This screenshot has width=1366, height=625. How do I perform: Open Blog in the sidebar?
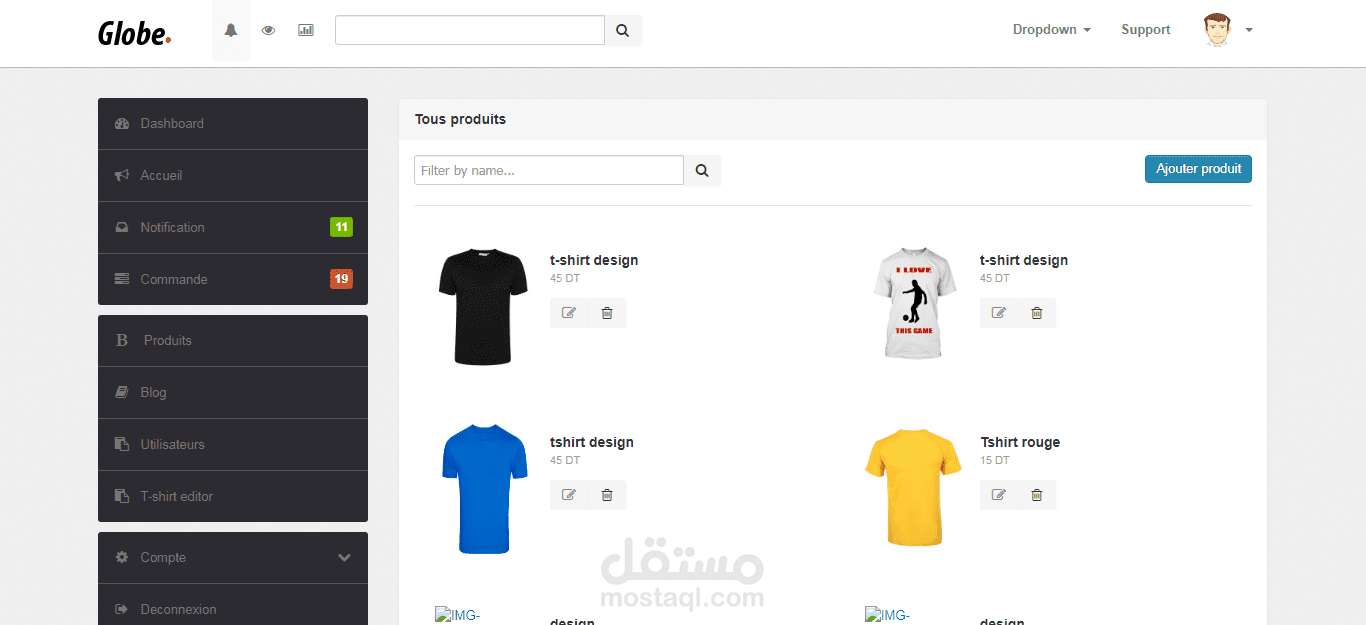click(x=233, y=393)
